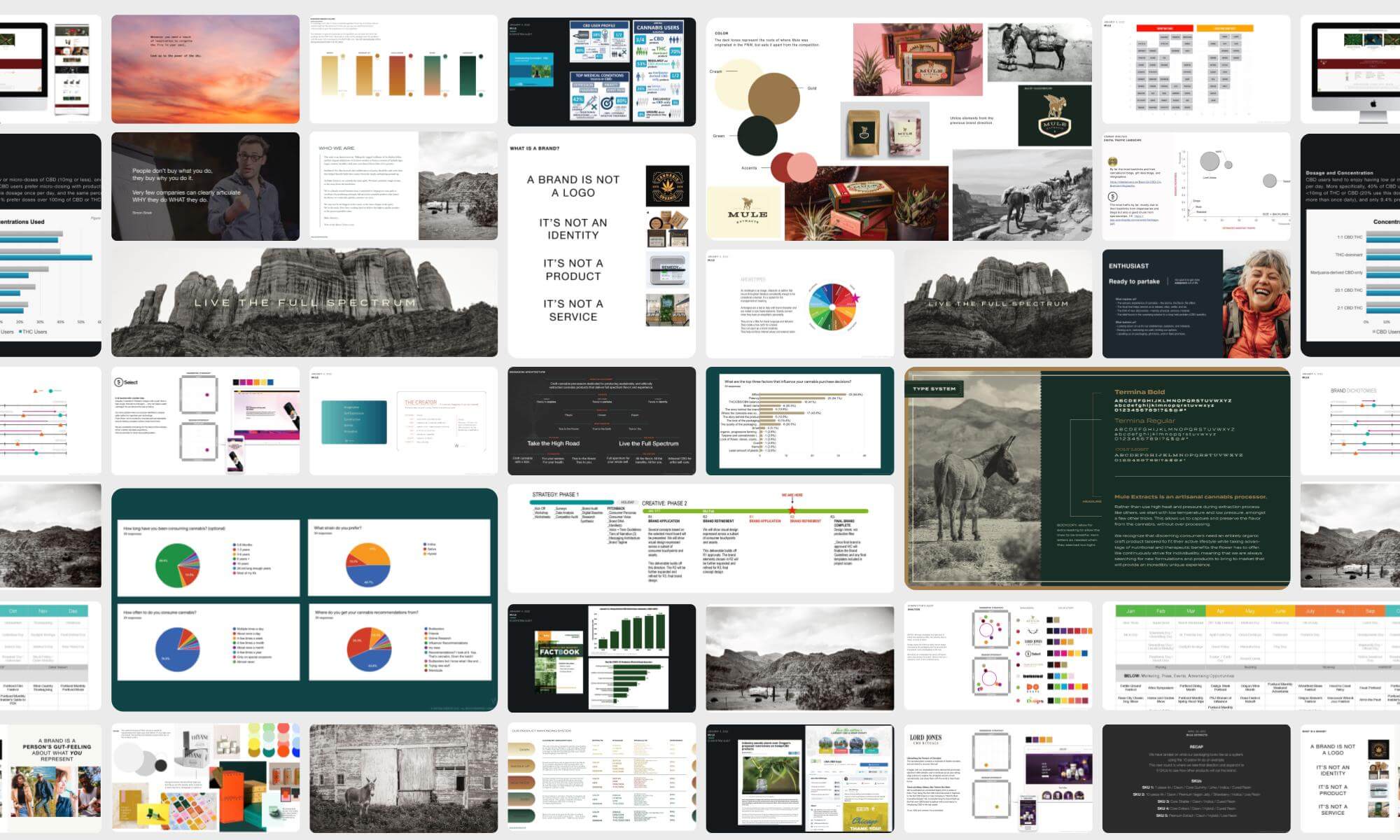Open the Factbook green bar chart slide

tap(601, 657)
